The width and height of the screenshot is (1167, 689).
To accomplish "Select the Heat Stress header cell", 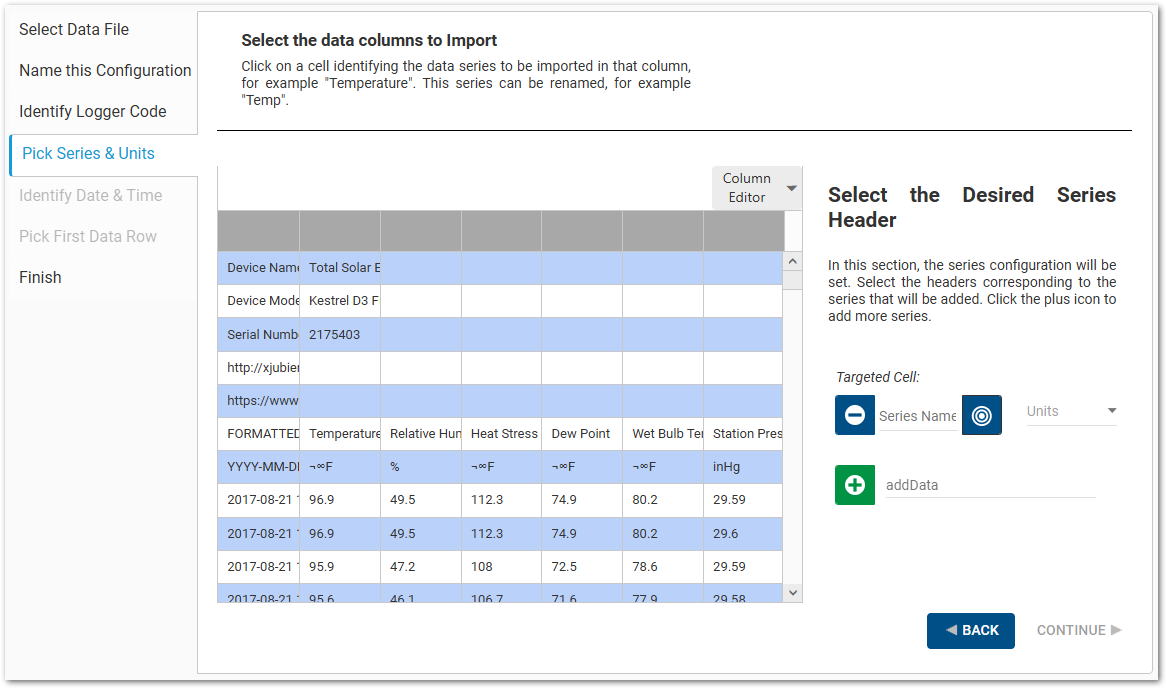I will pyautogui.click(x=501, y=434).
